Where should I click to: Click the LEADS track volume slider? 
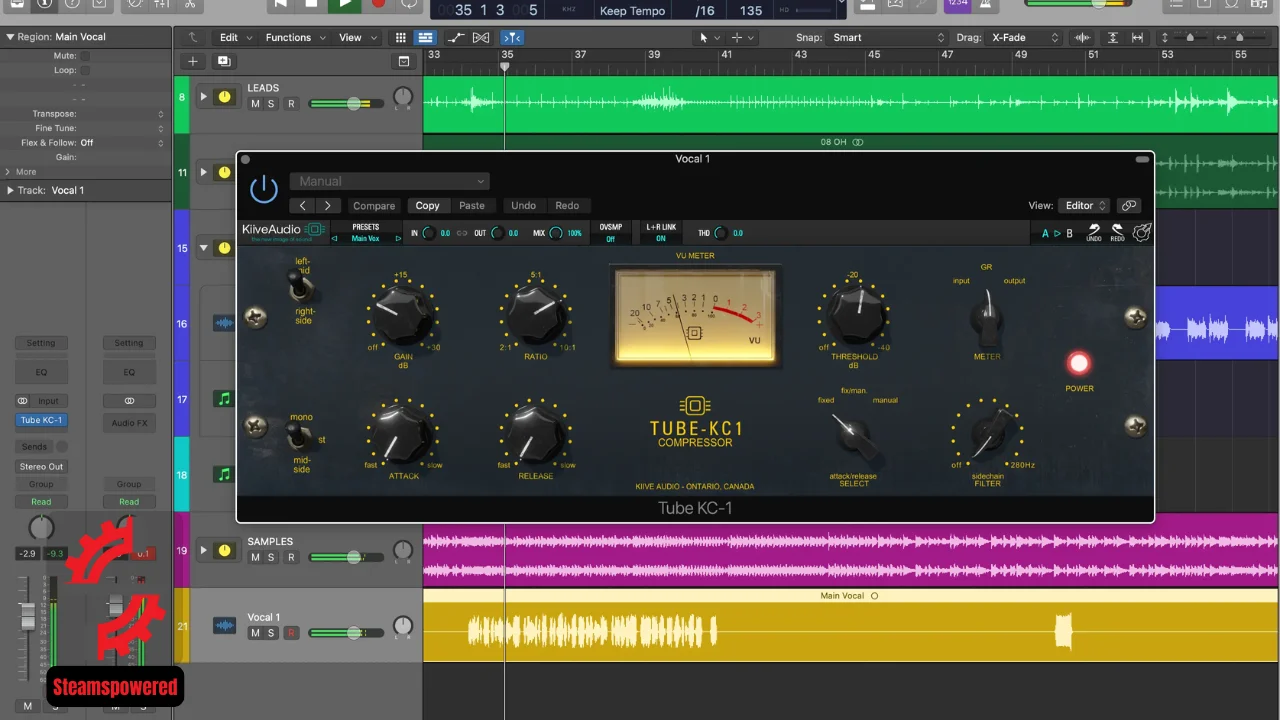click(346, 104)
